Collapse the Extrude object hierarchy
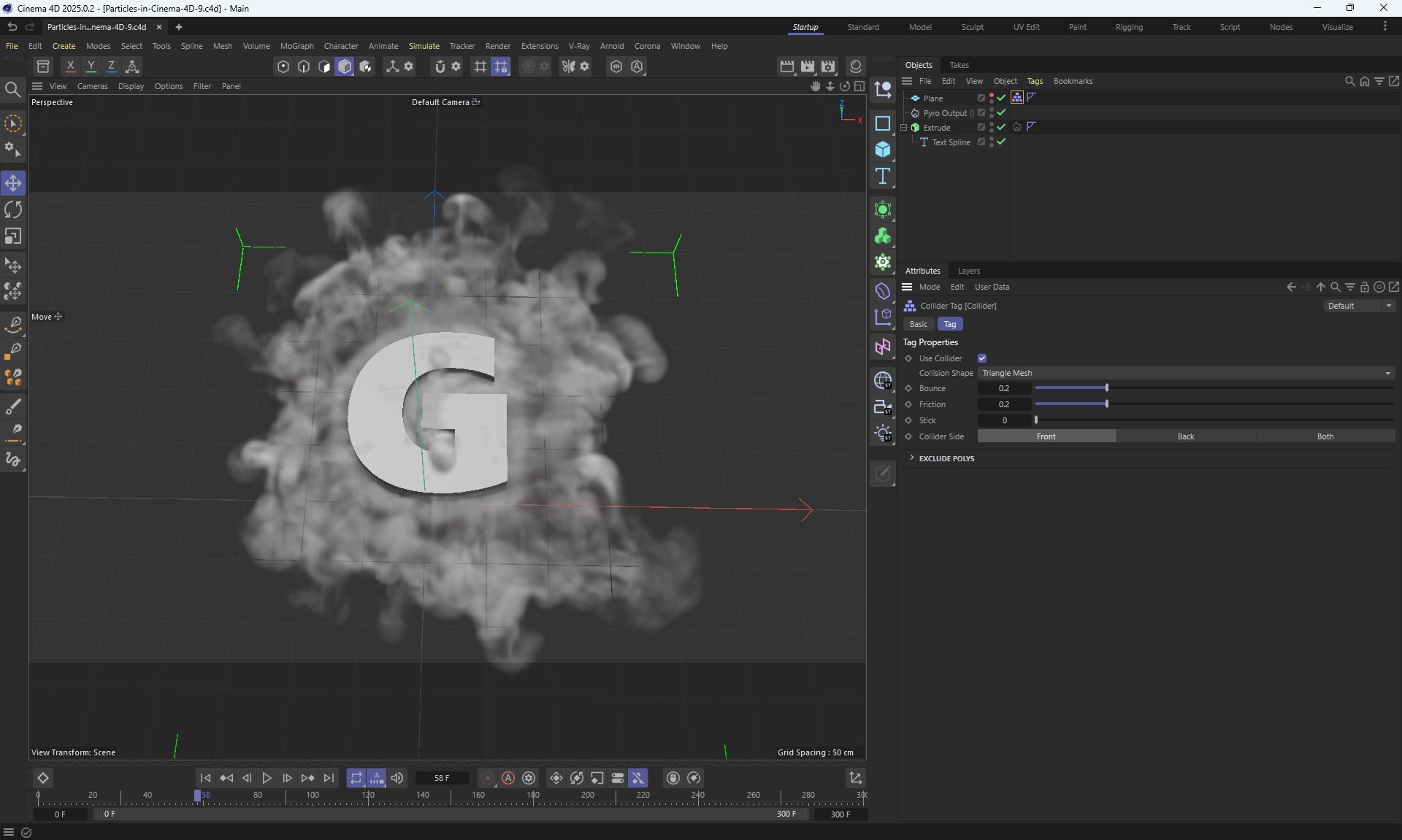 (x=904, y=128)
